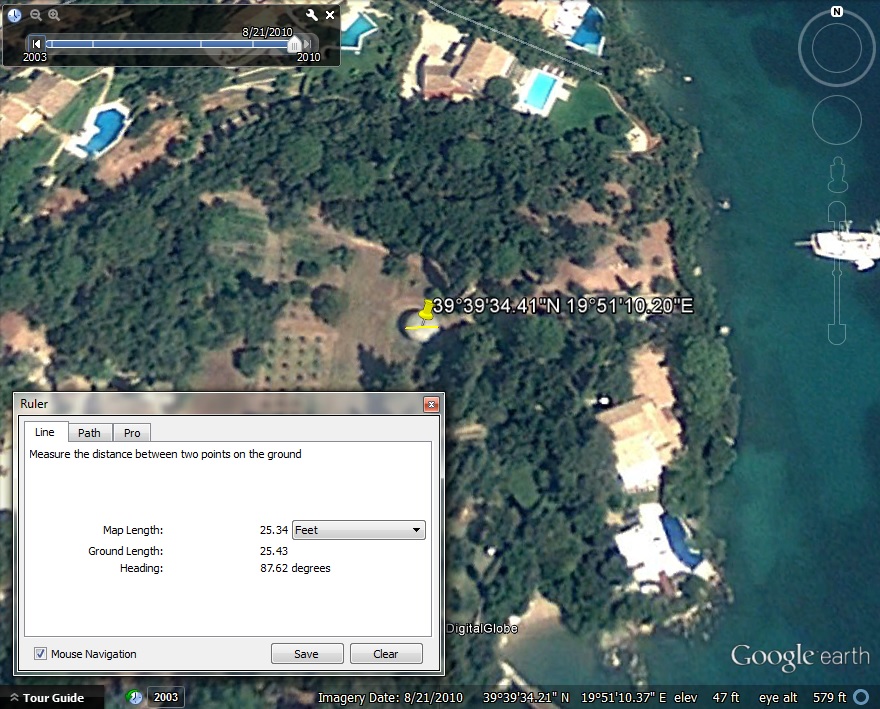The height and width of the screenshot is (709, 880).
Task: Zoom out the time slider range
Action: click(35, 15)
